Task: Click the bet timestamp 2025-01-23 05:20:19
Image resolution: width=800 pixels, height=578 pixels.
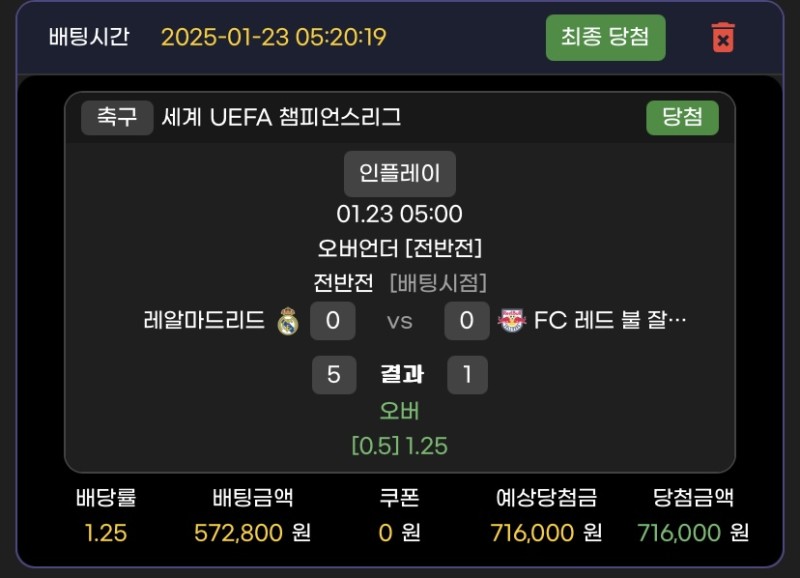Action: [x=273, y=37]
